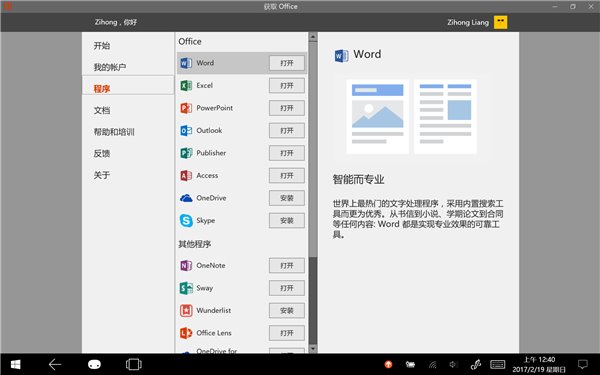
Task: Open the touch keyboard tray icon
Action: [497, 365]
